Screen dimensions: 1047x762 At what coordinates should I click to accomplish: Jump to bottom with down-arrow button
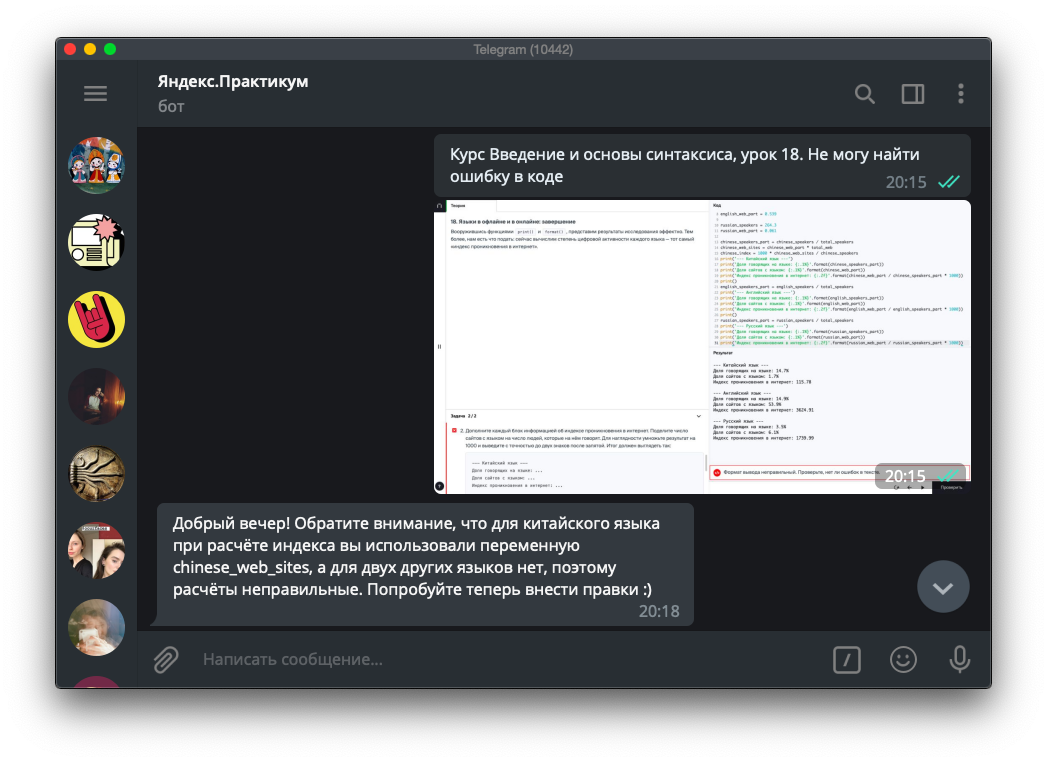pos(943,587)
